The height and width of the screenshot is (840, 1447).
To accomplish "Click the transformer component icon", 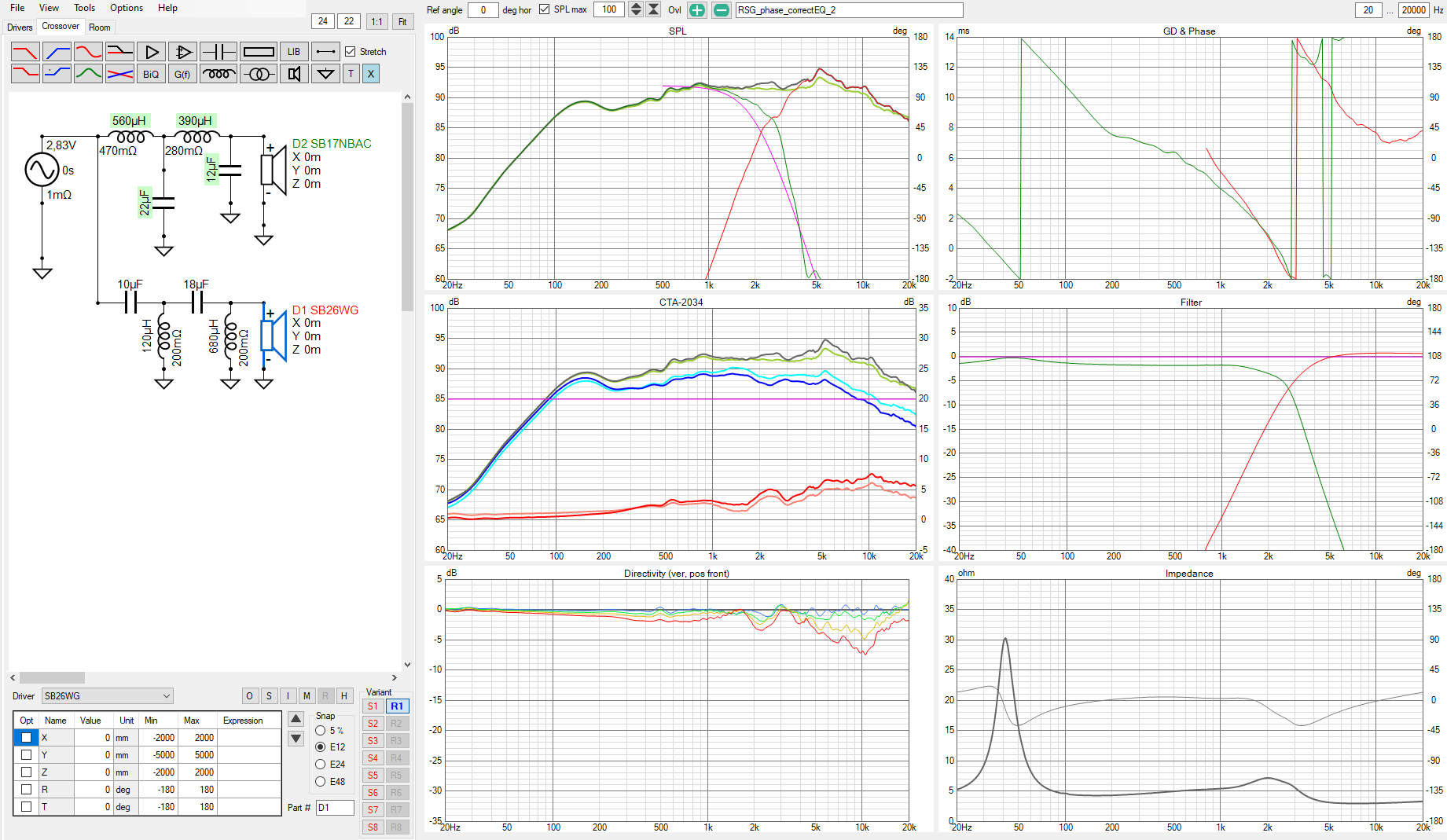I will point(259,74).
